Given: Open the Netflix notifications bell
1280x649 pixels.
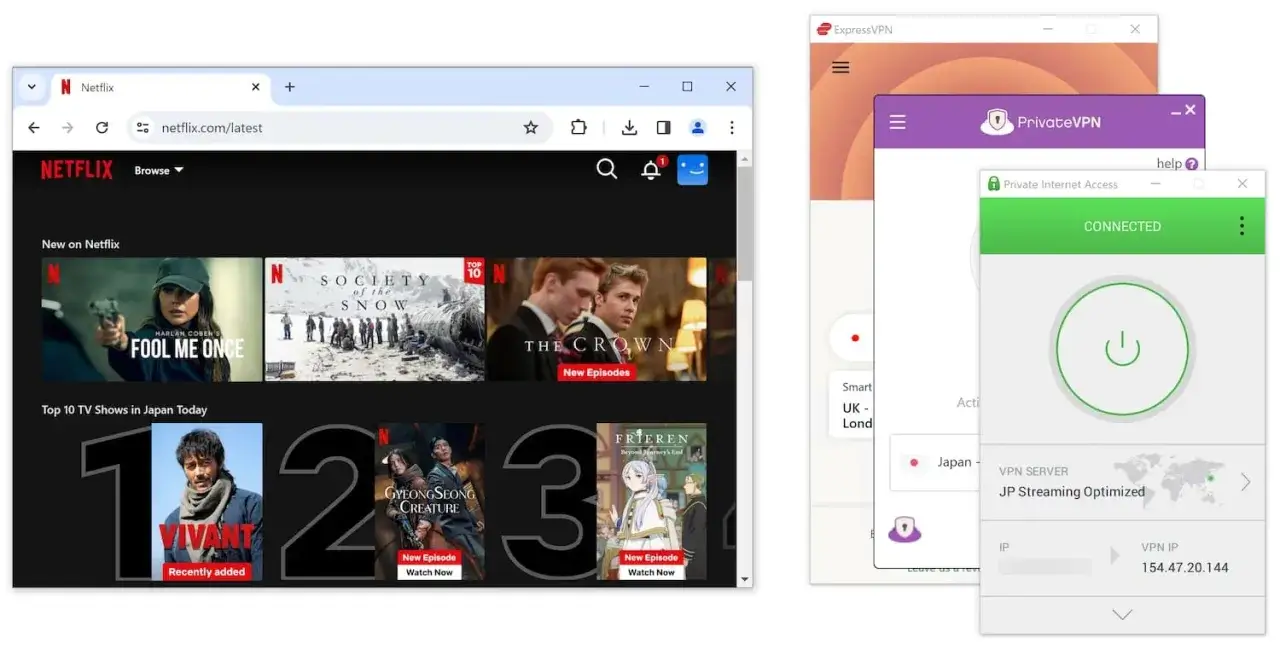Looking at the screenshot, I should pos(651,170).
